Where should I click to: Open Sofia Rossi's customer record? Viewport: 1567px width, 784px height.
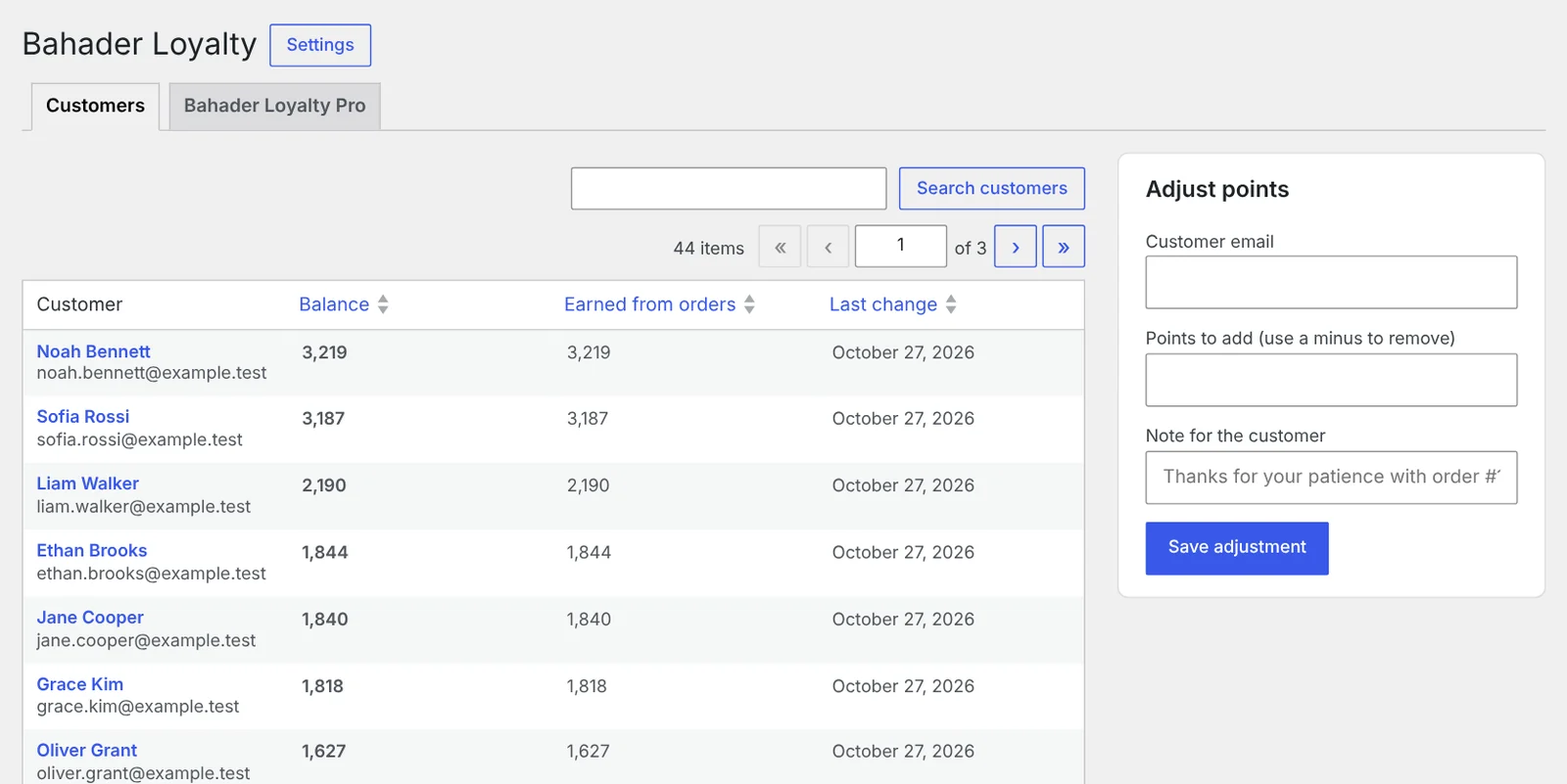point(83,417)
